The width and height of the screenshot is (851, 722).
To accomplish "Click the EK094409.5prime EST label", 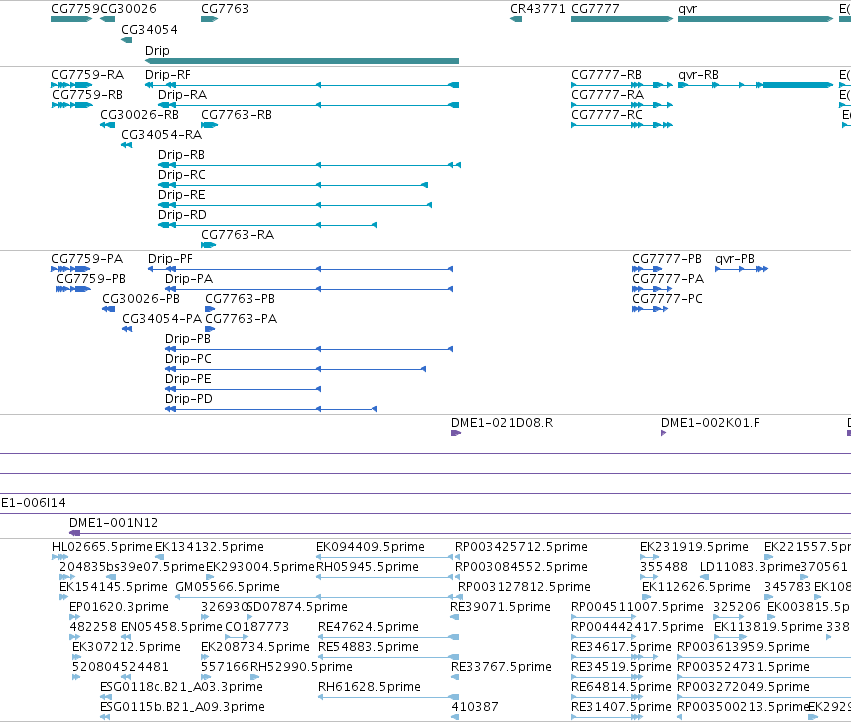I will click(370, 547).
